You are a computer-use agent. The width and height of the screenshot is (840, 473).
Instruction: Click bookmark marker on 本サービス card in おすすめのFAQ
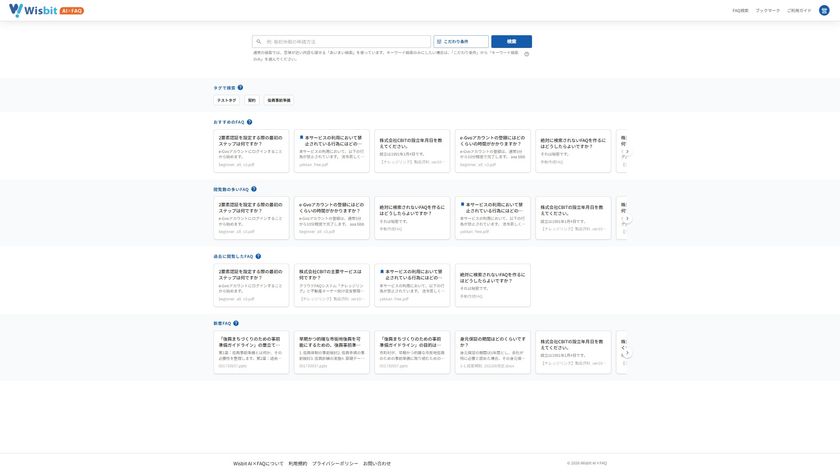[301, 138]
